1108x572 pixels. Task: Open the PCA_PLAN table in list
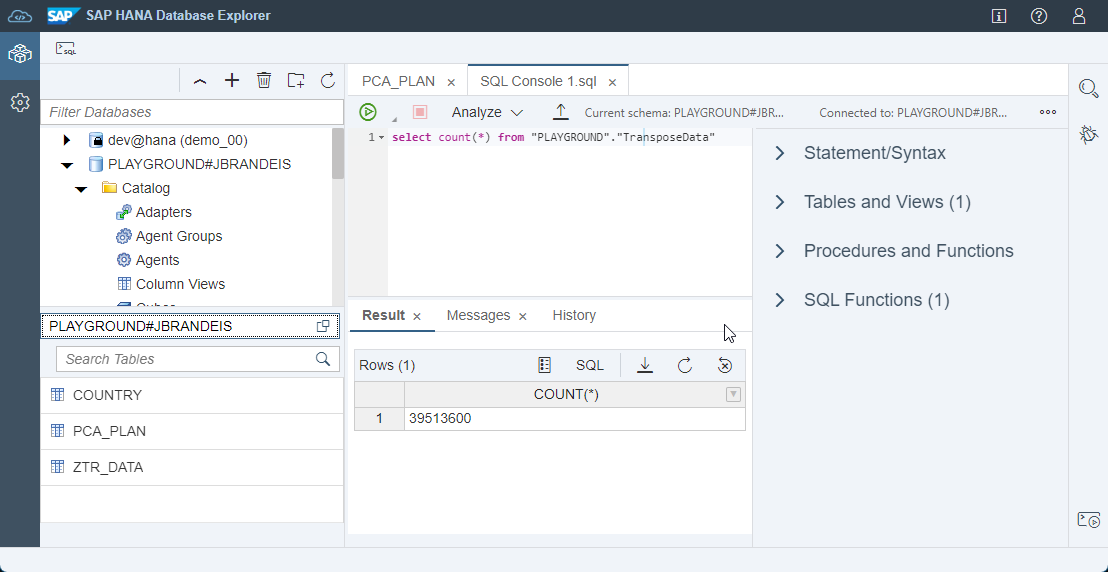[191, 431]
